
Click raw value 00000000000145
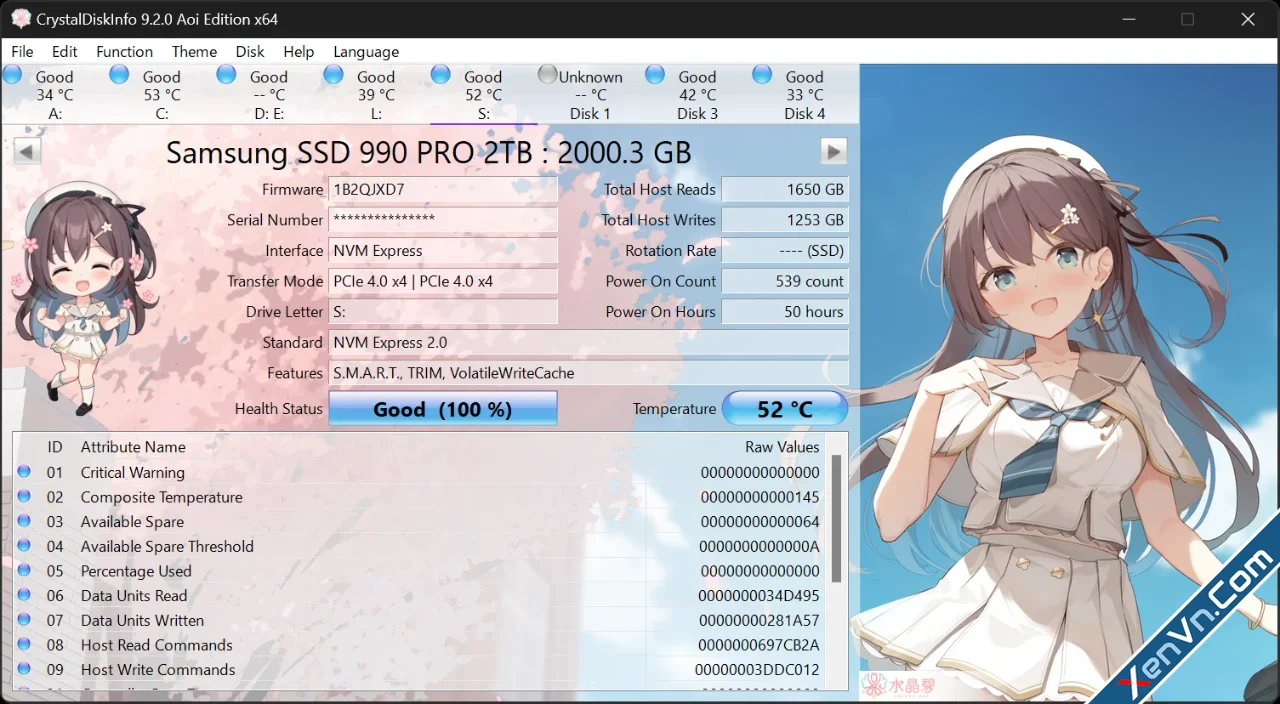point(760,497)
